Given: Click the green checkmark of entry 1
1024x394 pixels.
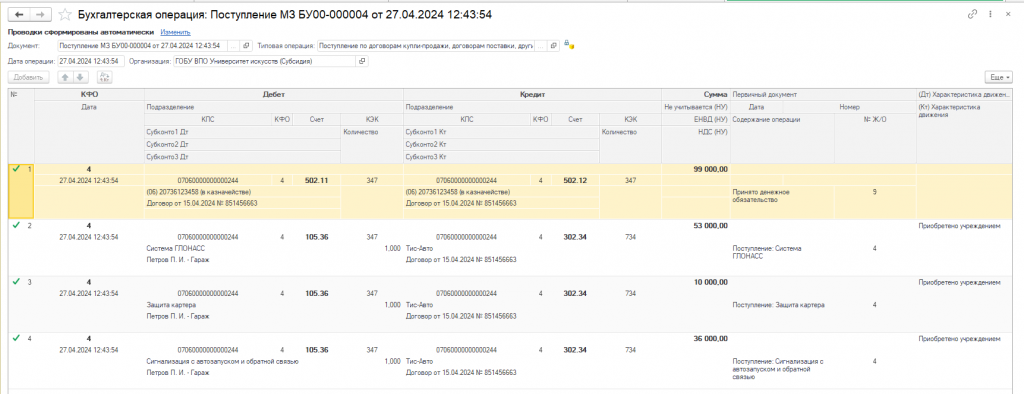Looking at the screenshot, I should coord(16,169).
